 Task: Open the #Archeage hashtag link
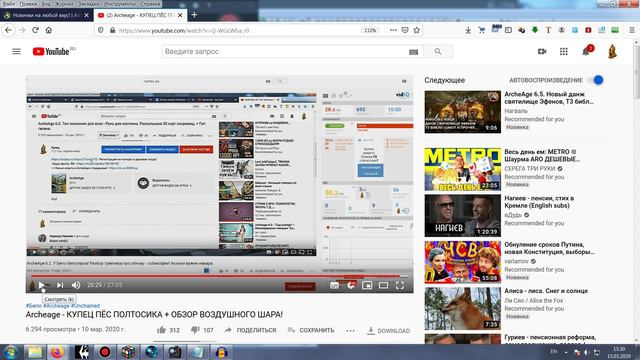[x=56, y=306]
